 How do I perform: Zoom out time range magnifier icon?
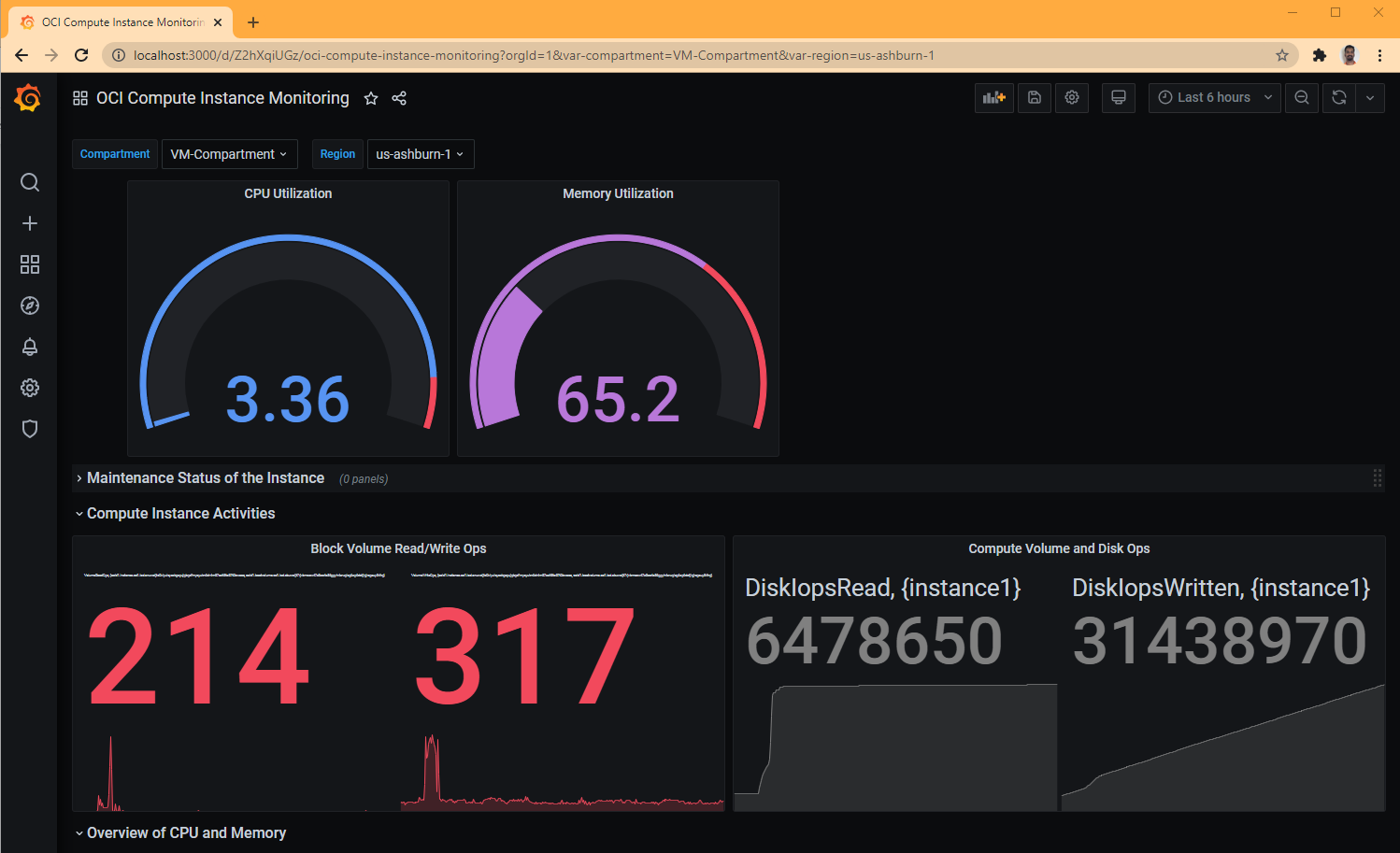1302,97
